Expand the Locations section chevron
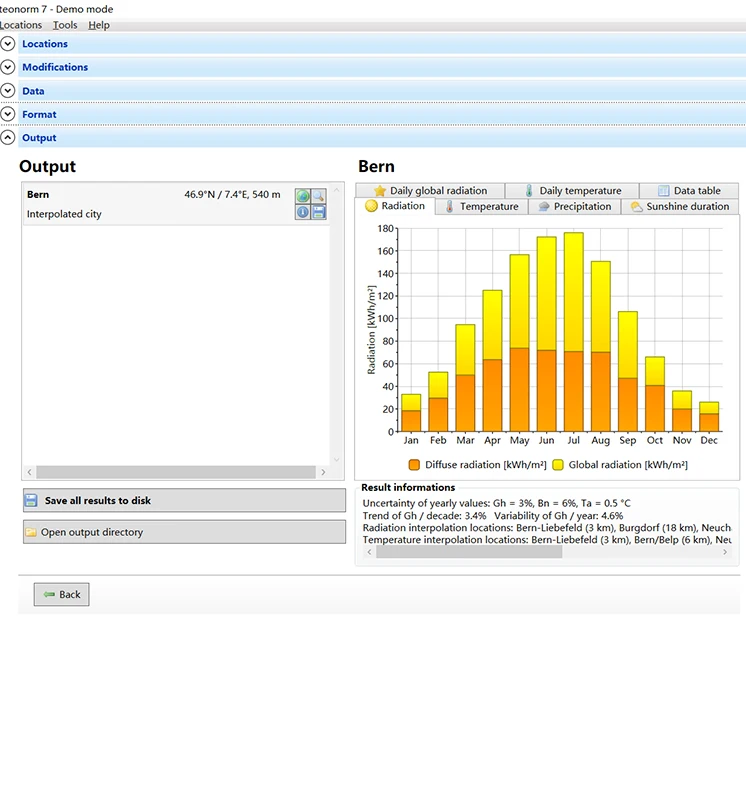Screen dimensions: 746x800 point(8,44)
